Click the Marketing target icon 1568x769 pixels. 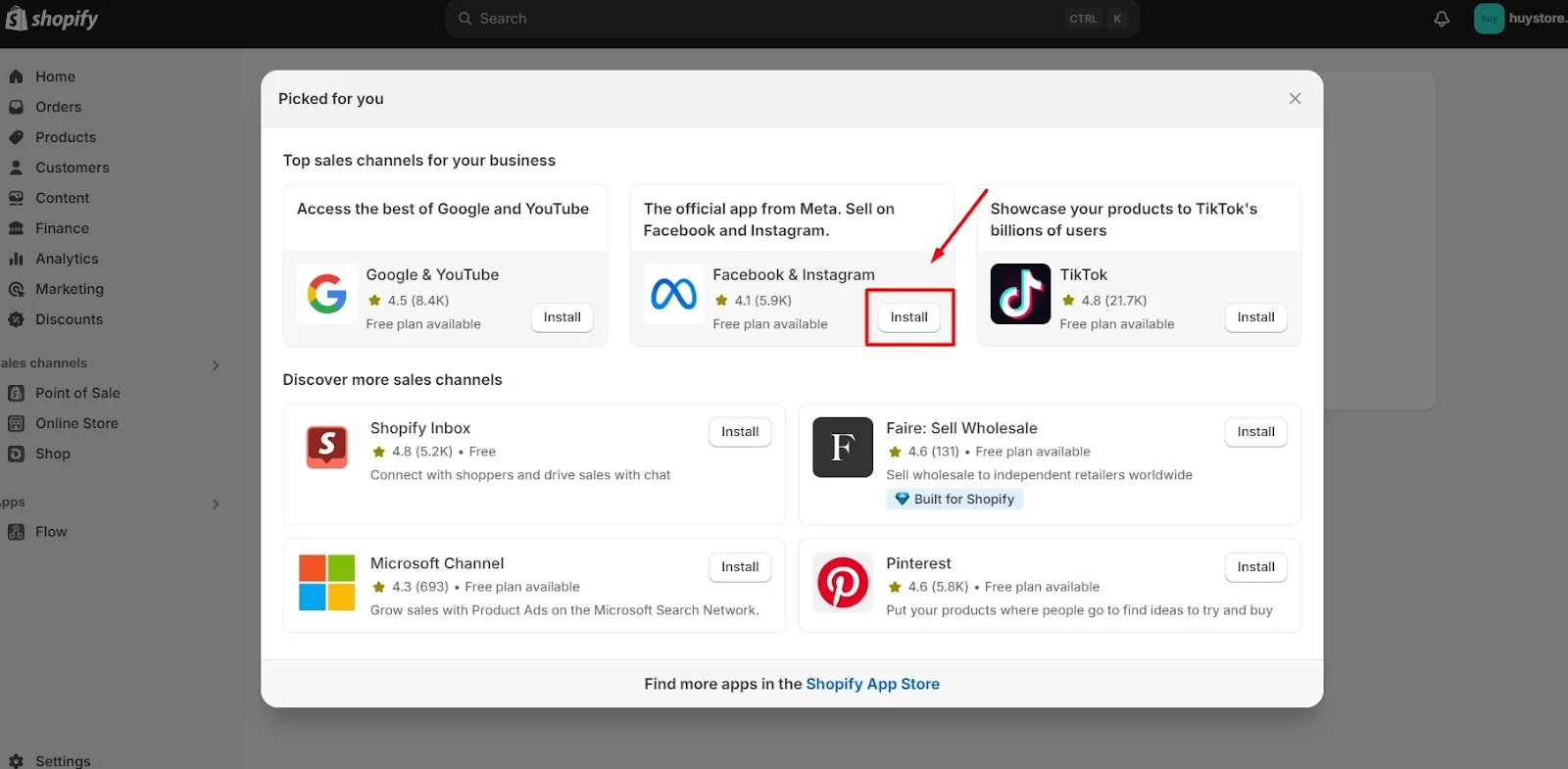16,289
